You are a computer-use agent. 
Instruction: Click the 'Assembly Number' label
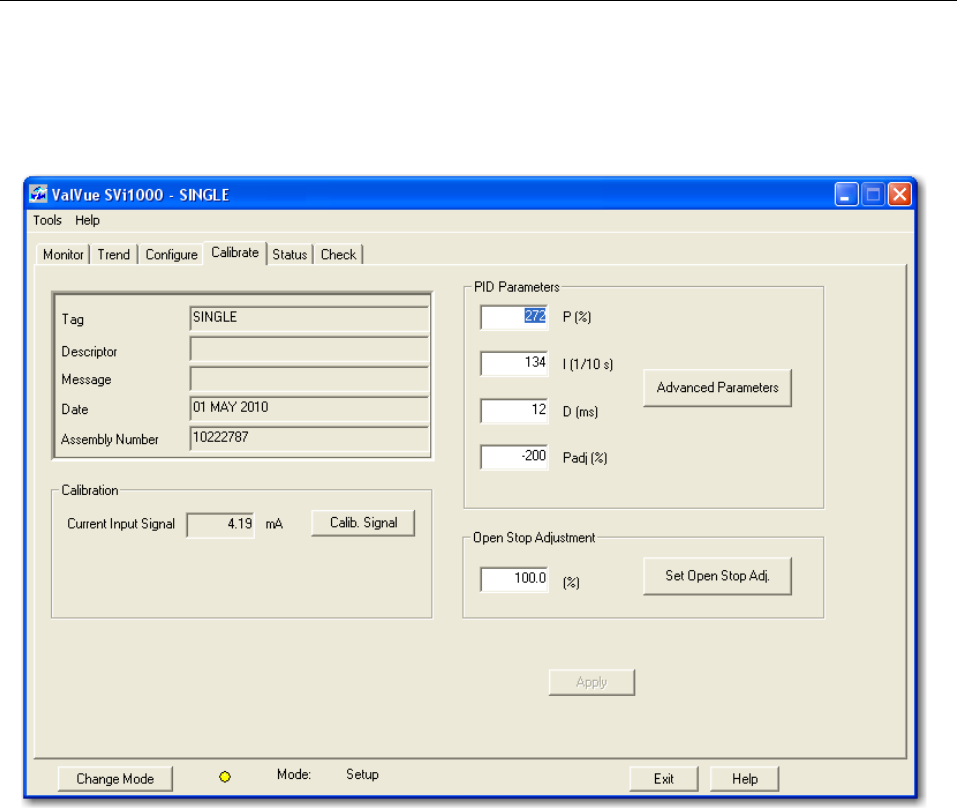click(110, 439)
